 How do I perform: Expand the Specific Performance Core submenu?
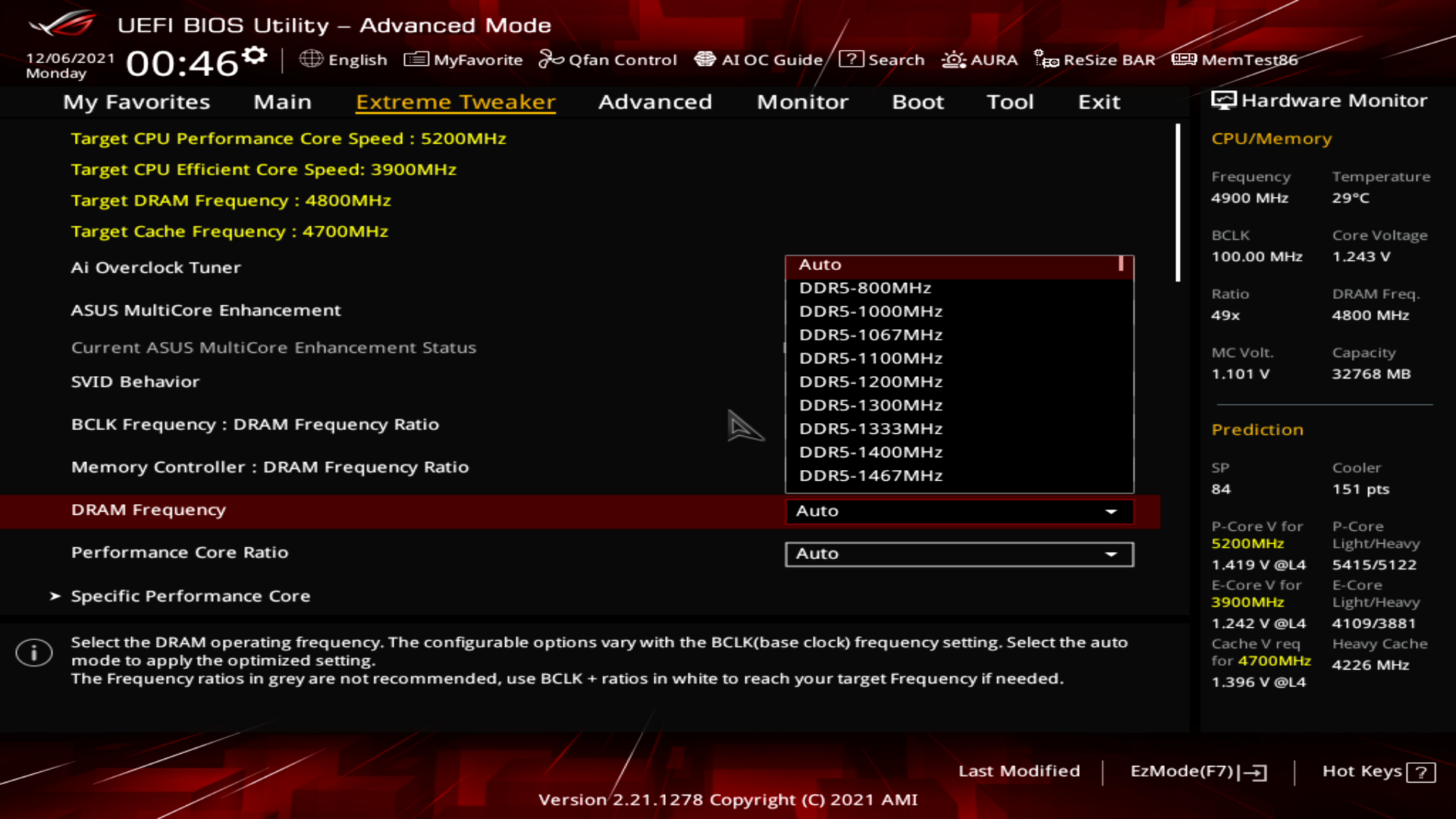click(x=190, y=596)
